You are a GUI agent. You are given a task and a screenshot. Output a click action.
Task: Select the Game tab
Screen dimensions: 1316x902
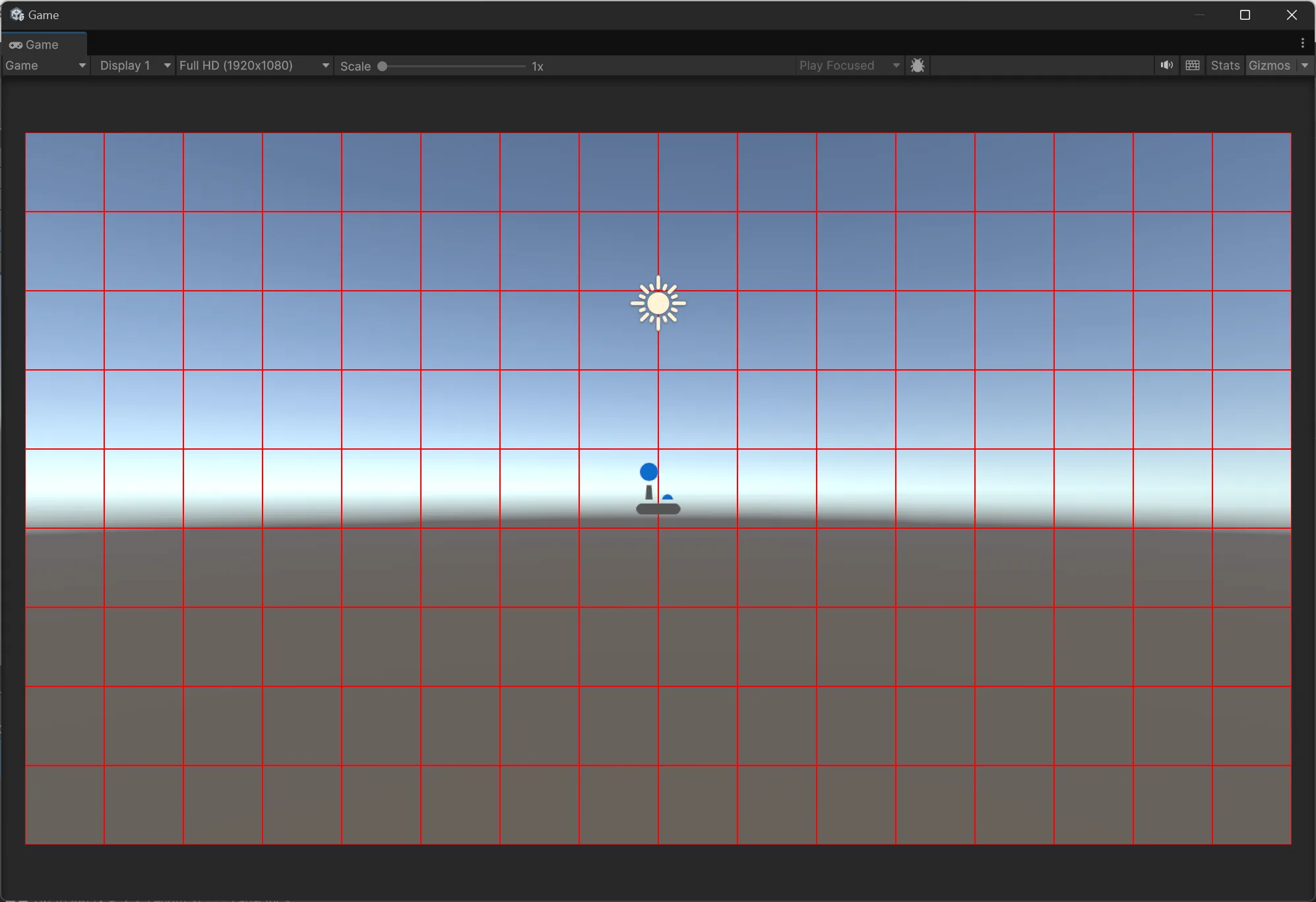point(42,45)
